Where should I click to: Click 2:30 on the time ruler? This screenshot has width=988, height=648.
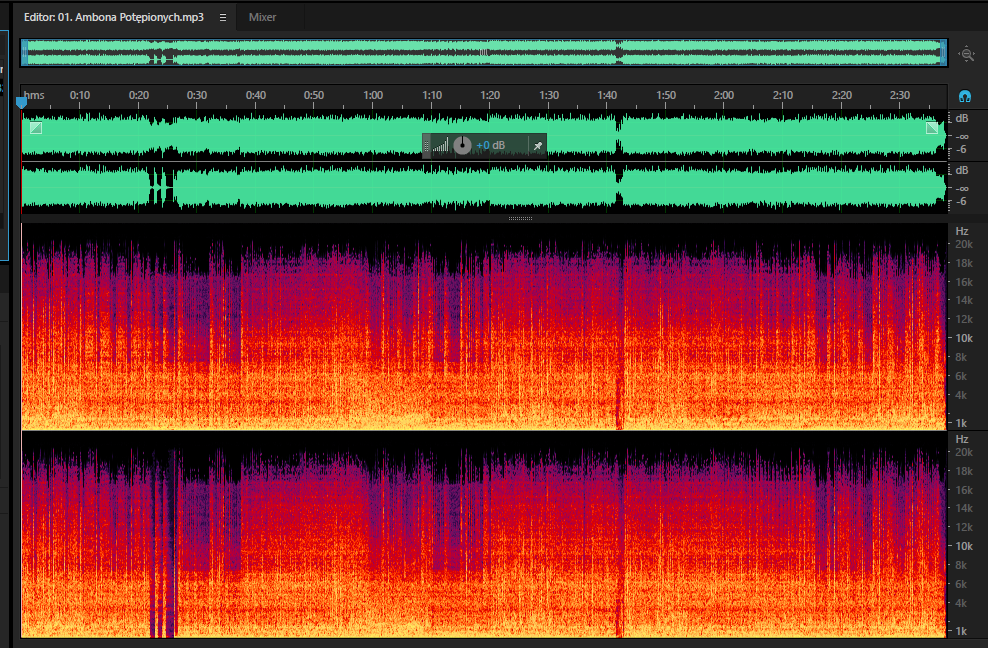tap(900, 95)
